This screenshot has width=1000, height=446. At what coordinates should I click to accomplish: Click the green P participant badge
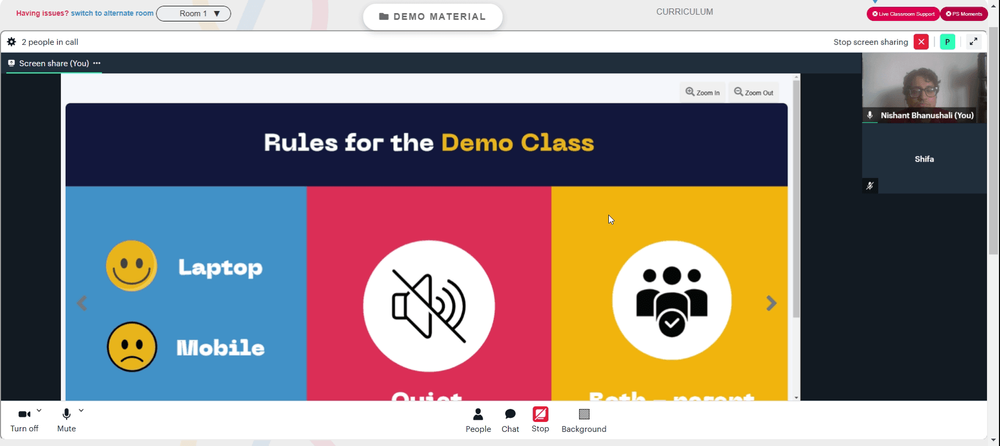(x=947, y=42)
